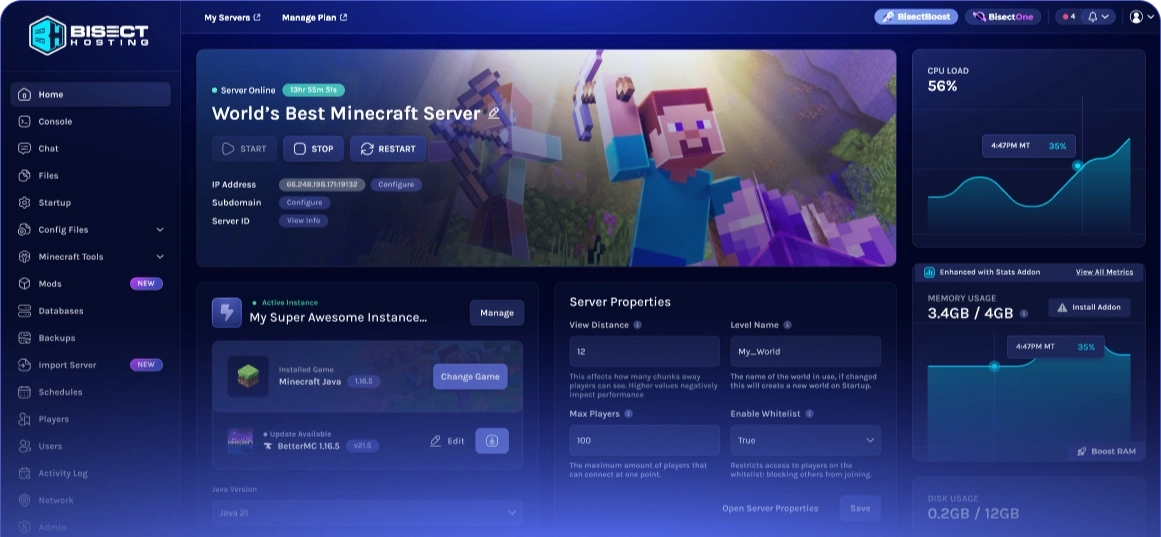This screenshot has width=1161, height=537.
Task: Open the user account menu
Action: pos(1142,16)
